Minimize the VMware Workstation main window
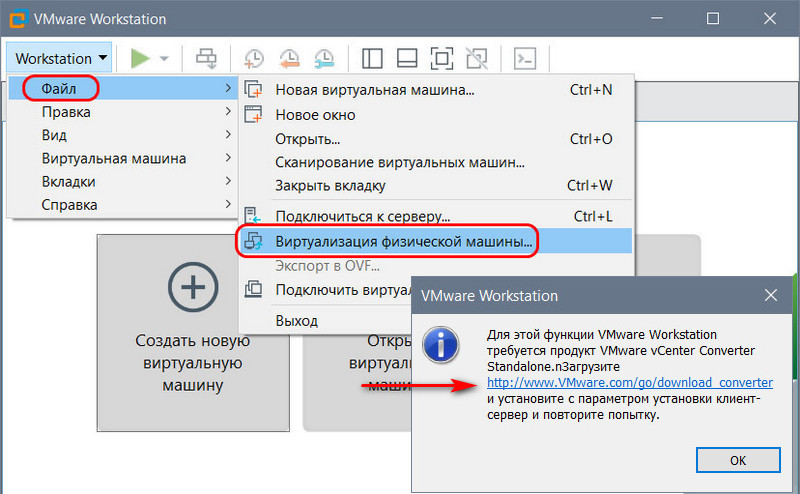 pyautogui.click(x=658, y=18)
